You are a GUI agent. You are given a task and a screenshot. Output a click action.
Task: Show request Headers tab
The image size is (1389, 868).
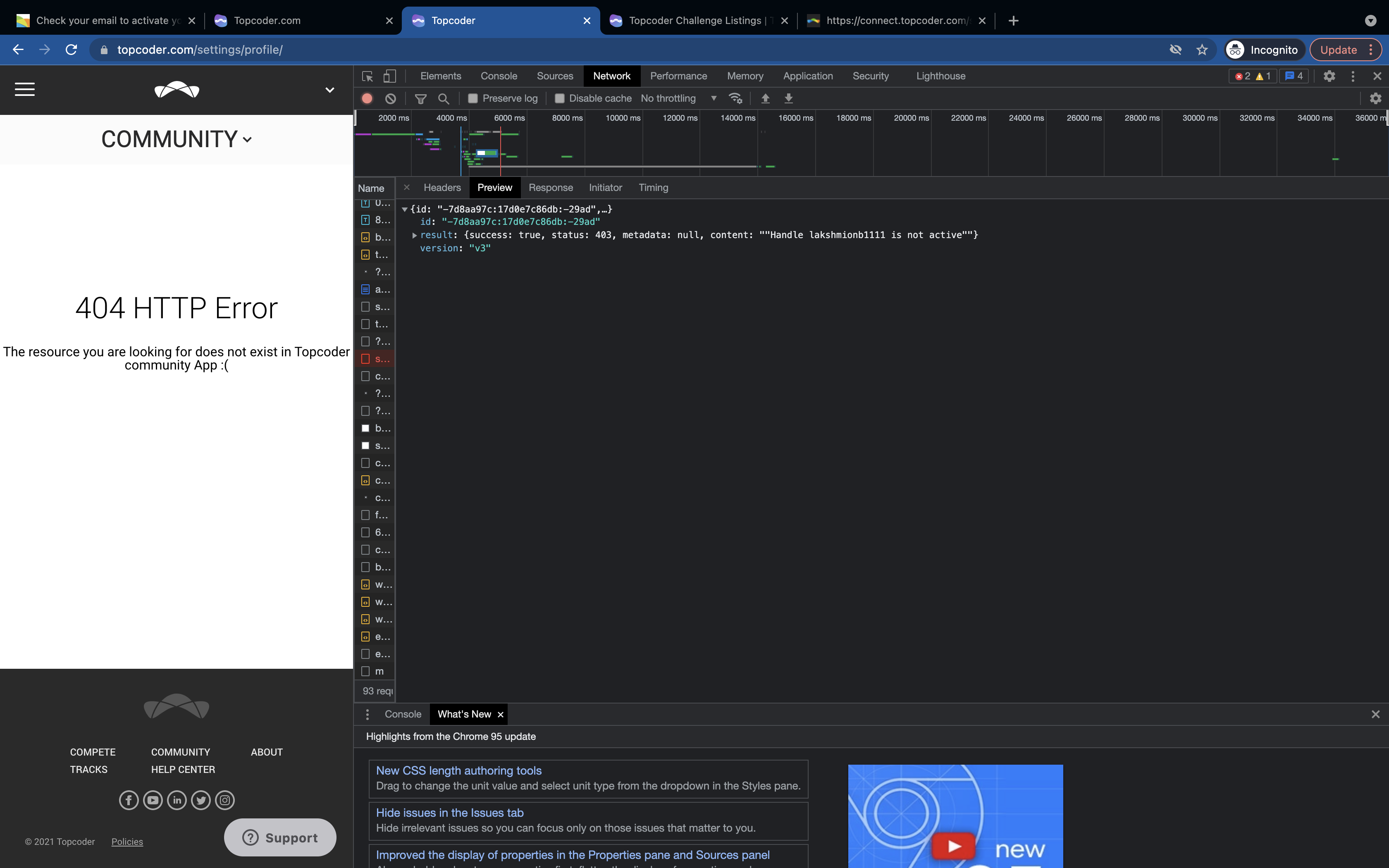(x=442, y=188)
